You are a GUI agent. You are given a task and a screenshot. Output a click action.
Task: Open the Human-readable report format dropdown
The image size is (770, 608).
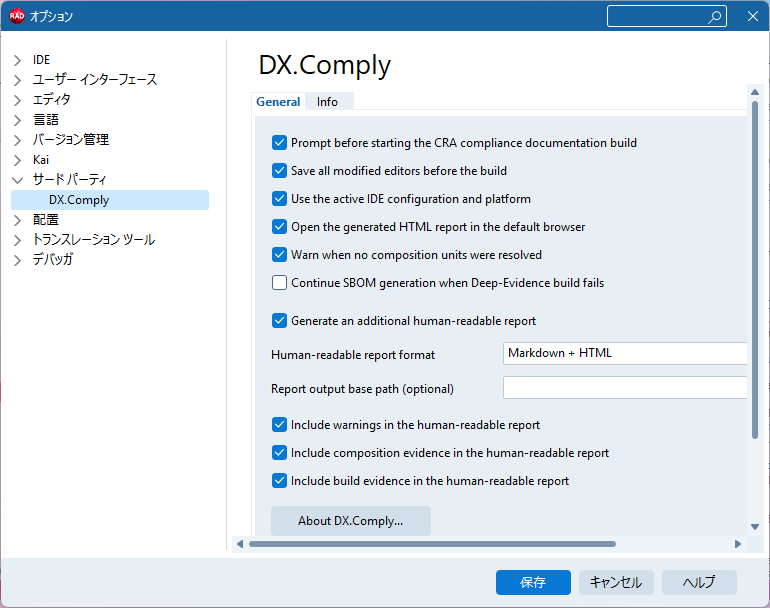click(x=625, y=354)
